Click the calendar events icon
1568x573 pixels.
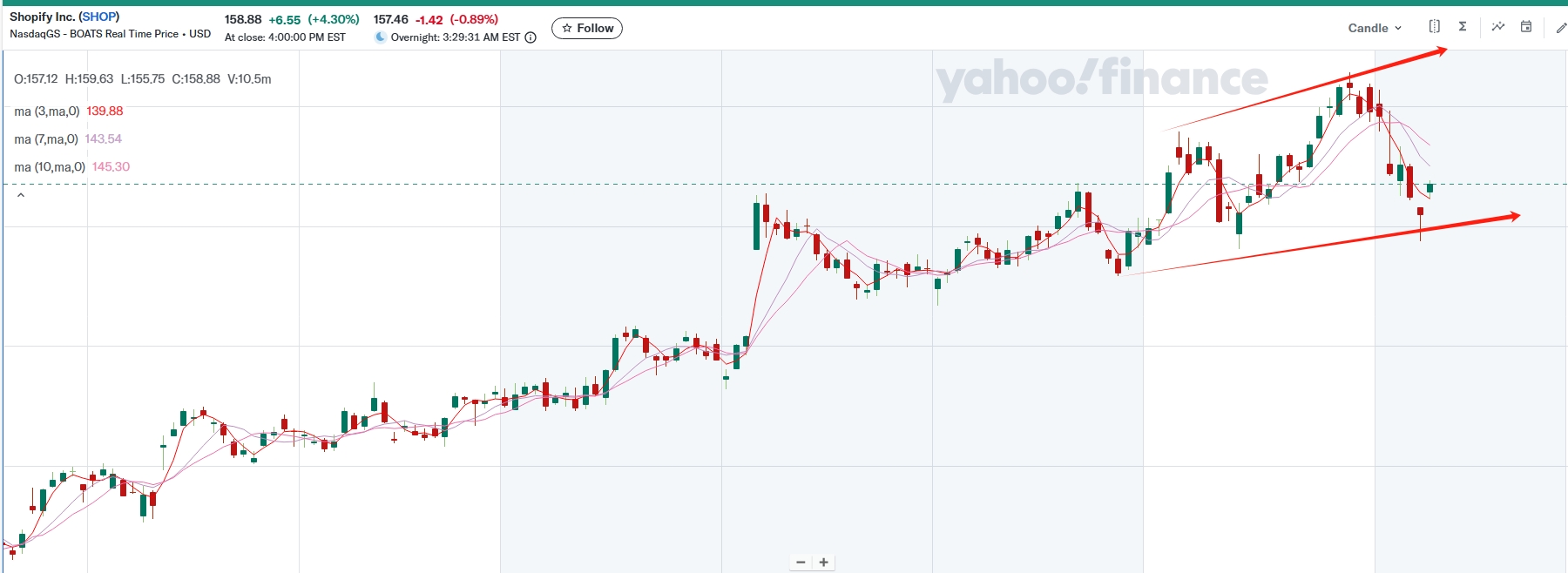coord(1526,27)
